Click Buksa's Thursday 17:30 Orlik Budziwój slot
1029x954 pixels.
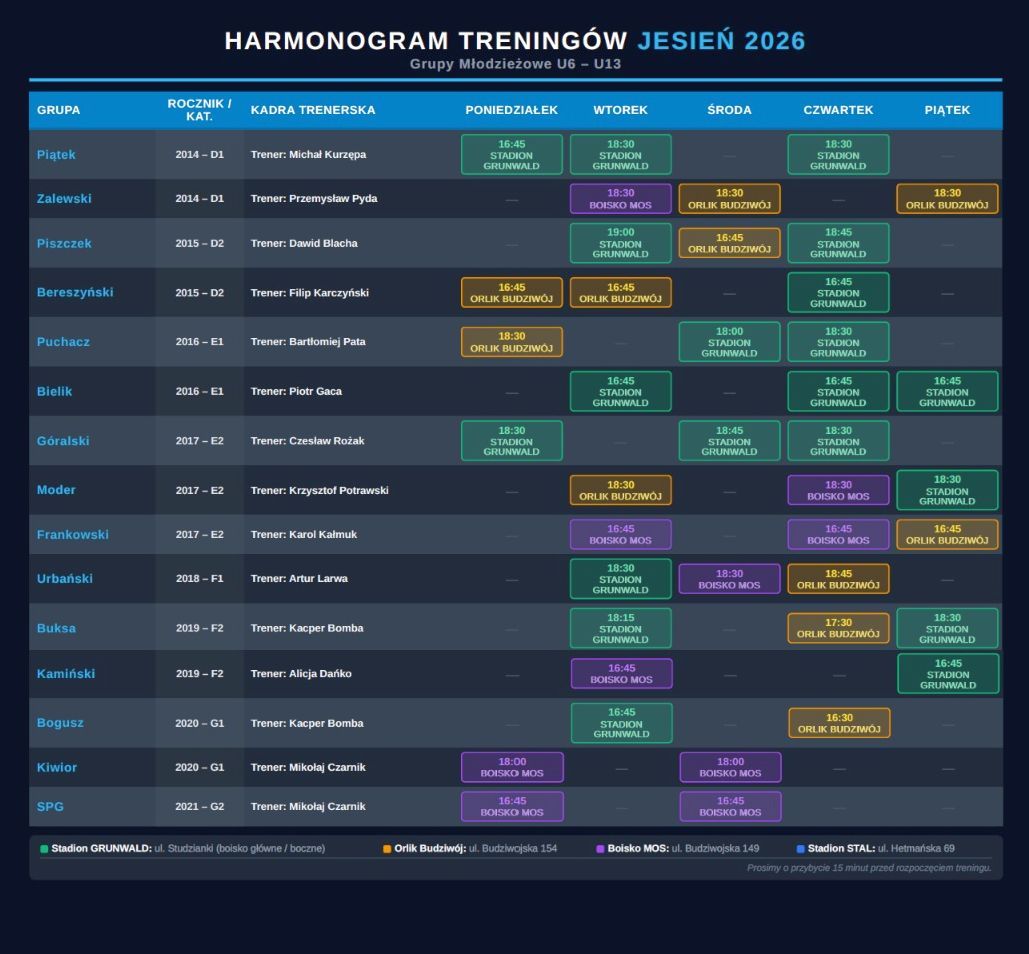click(x=839, y=629)
